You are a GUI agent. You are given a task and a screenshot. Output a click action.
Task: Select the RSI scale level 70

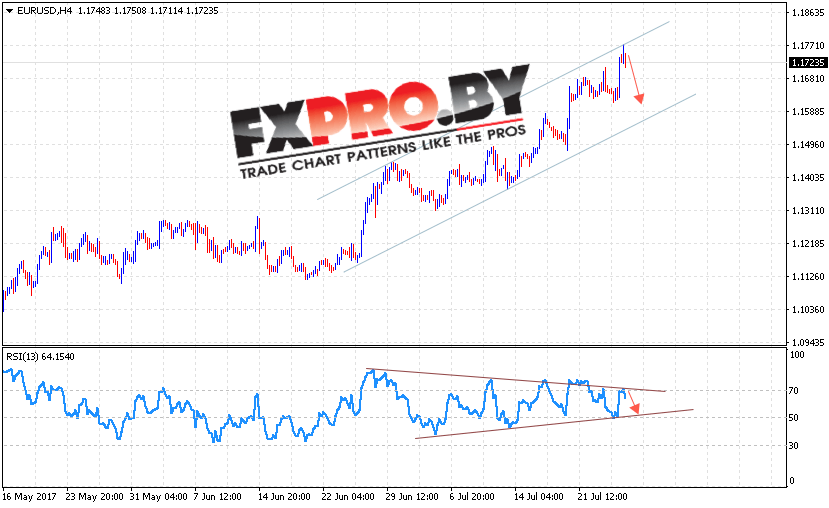tap(794, 391)
